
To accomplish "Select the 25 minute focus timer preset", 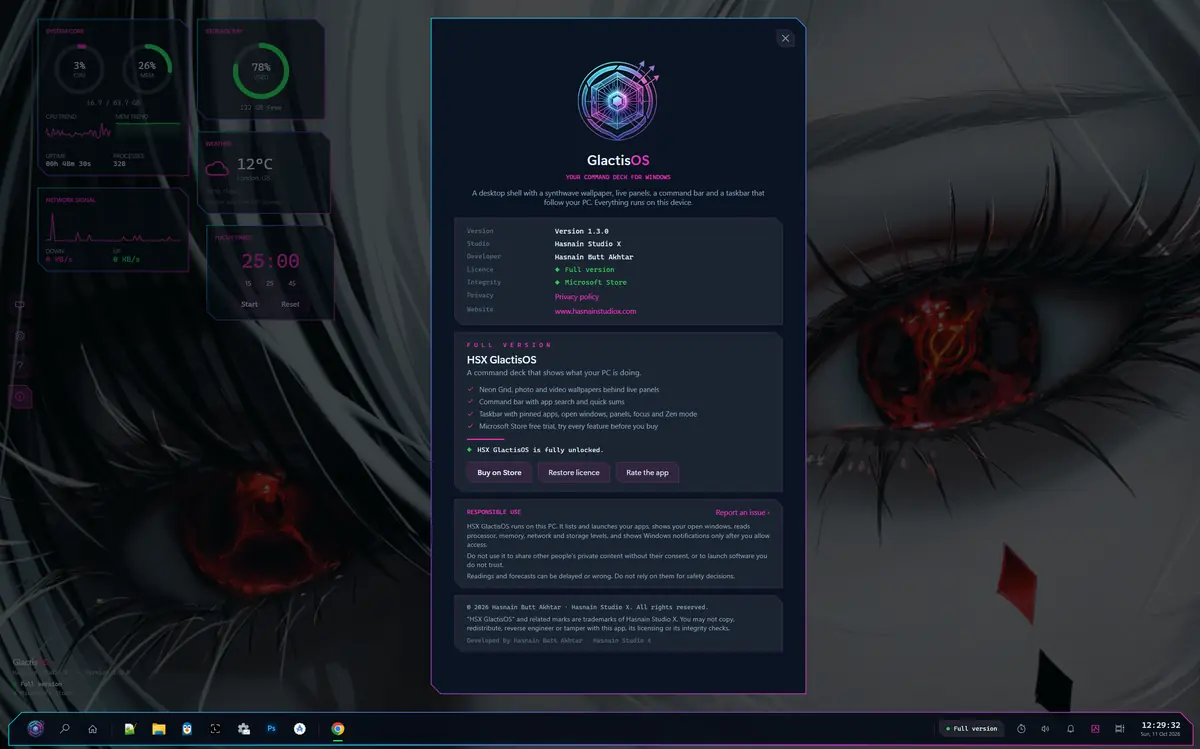I will point(270,284).
